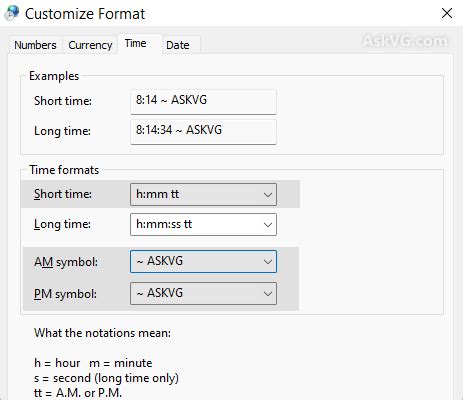Click the 'Examples' group heading

coord(54,76)
